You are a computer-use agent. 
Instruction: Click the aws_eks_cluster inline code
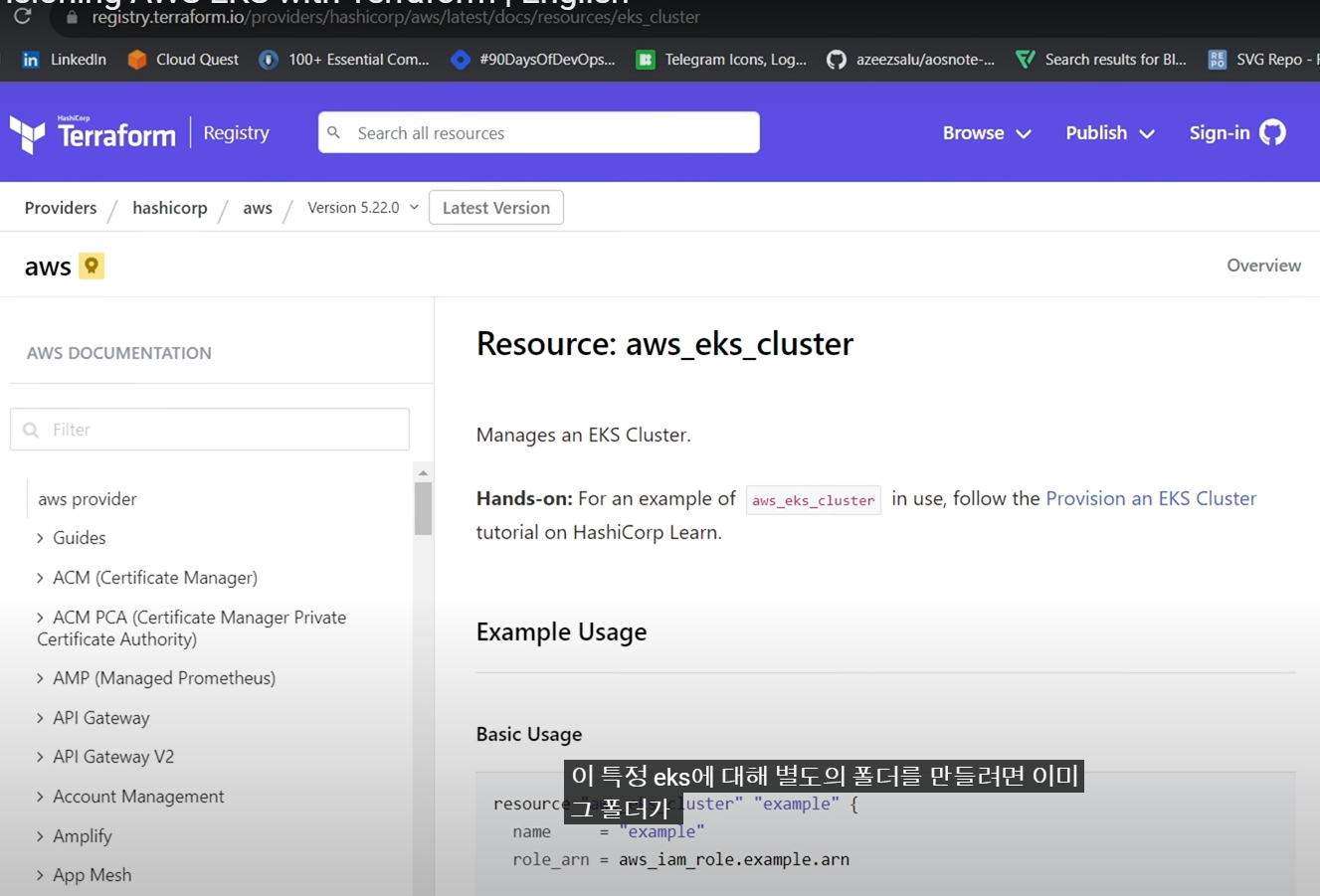click(x=814, y=499)
